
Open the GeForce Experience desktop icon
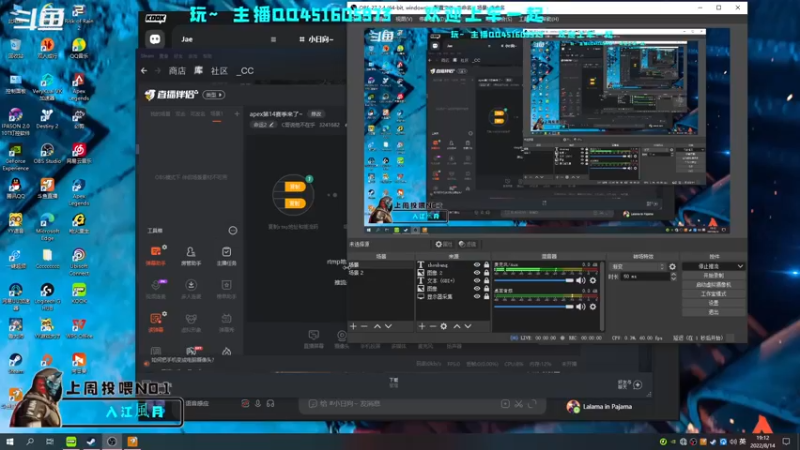[x=15, y=158]
